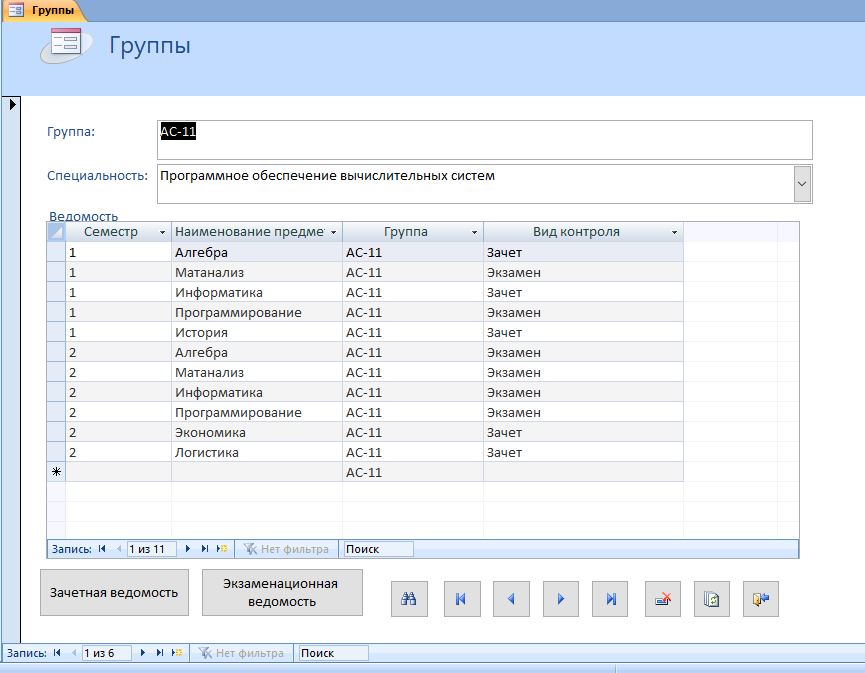Click main form next record arrow at bottom
Screen dimensions: 865x673
pos(142,653)
